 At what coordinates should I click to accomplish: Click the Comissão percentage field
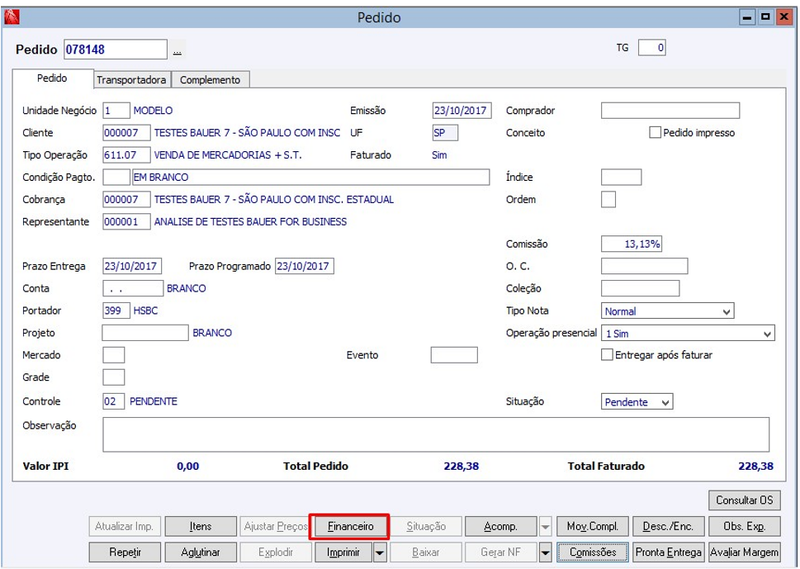(x=632, y=244)
